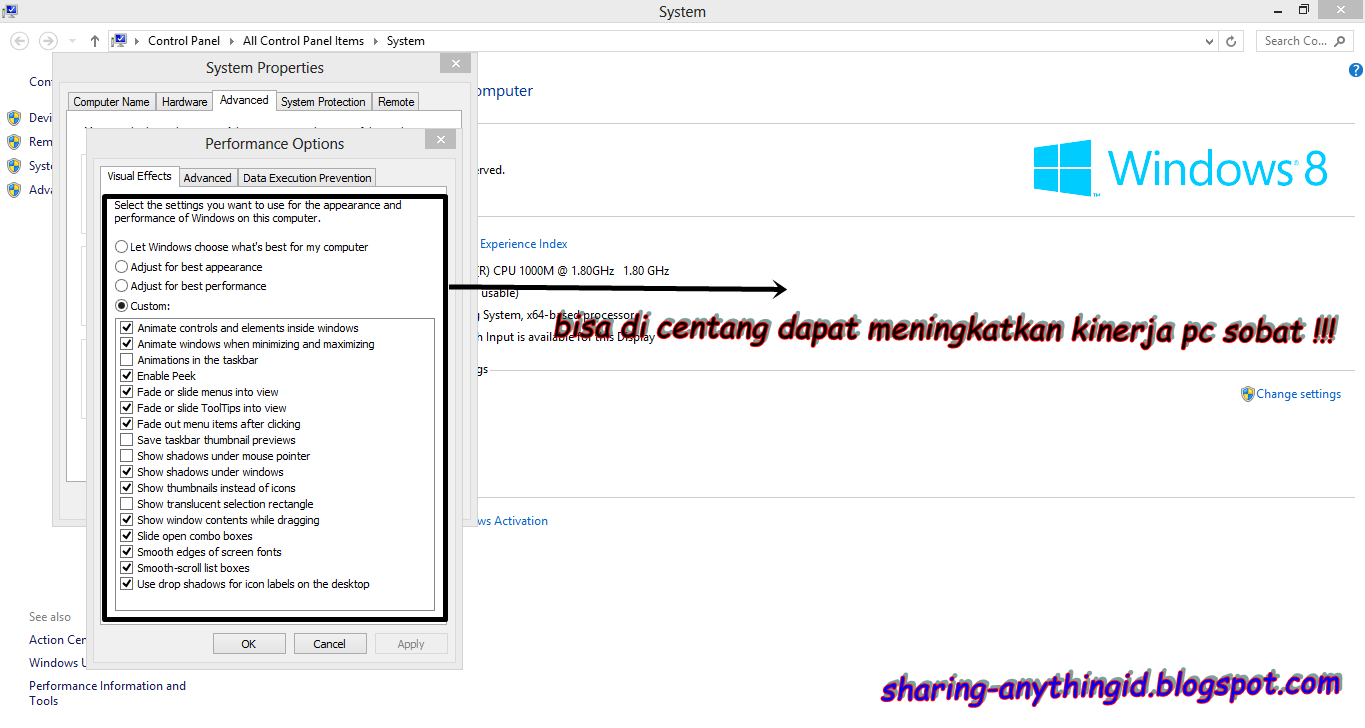Switch to Computer Name tab in System Properties
Screen dimensions: 1365x728
(x=111, y=102)
